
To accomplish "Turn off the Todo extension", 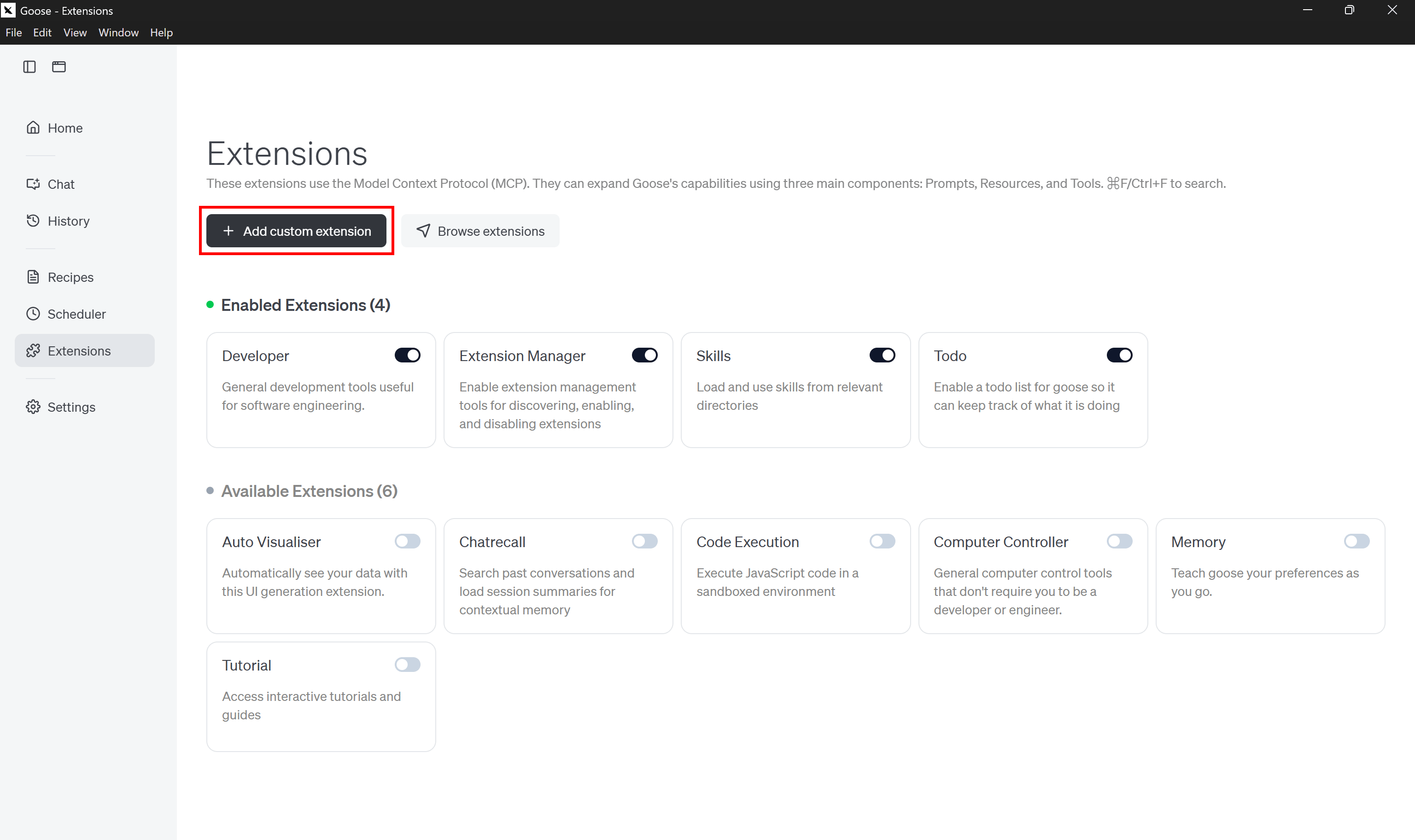I will (1119, 355).
